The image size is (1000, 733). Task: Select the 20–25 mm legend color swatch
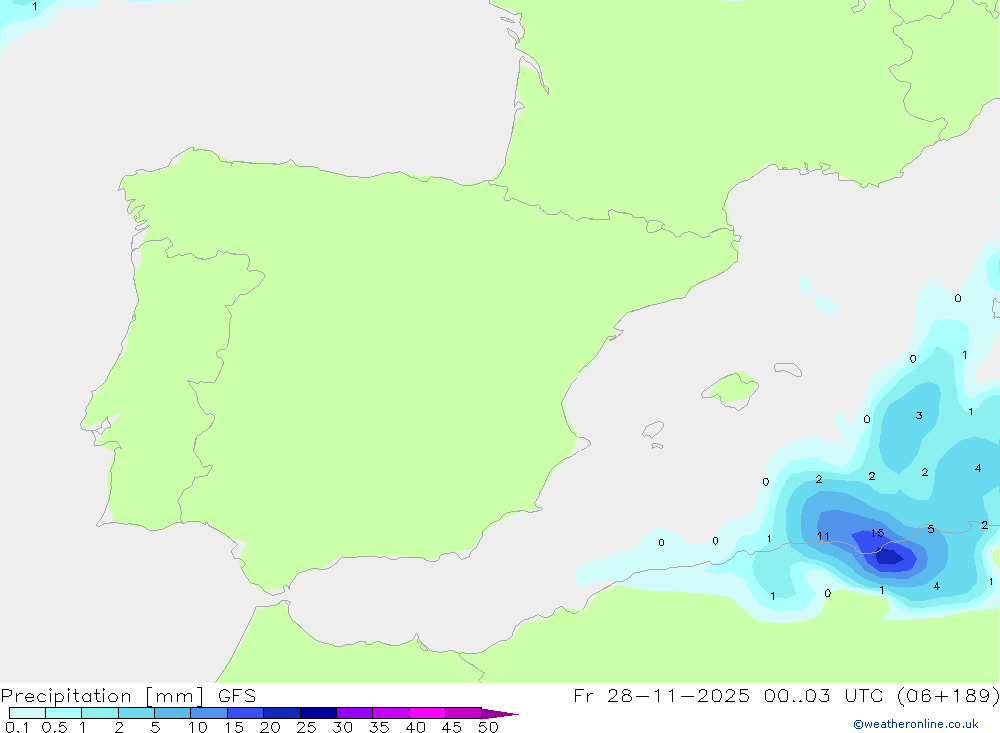[x=281, y=713]
